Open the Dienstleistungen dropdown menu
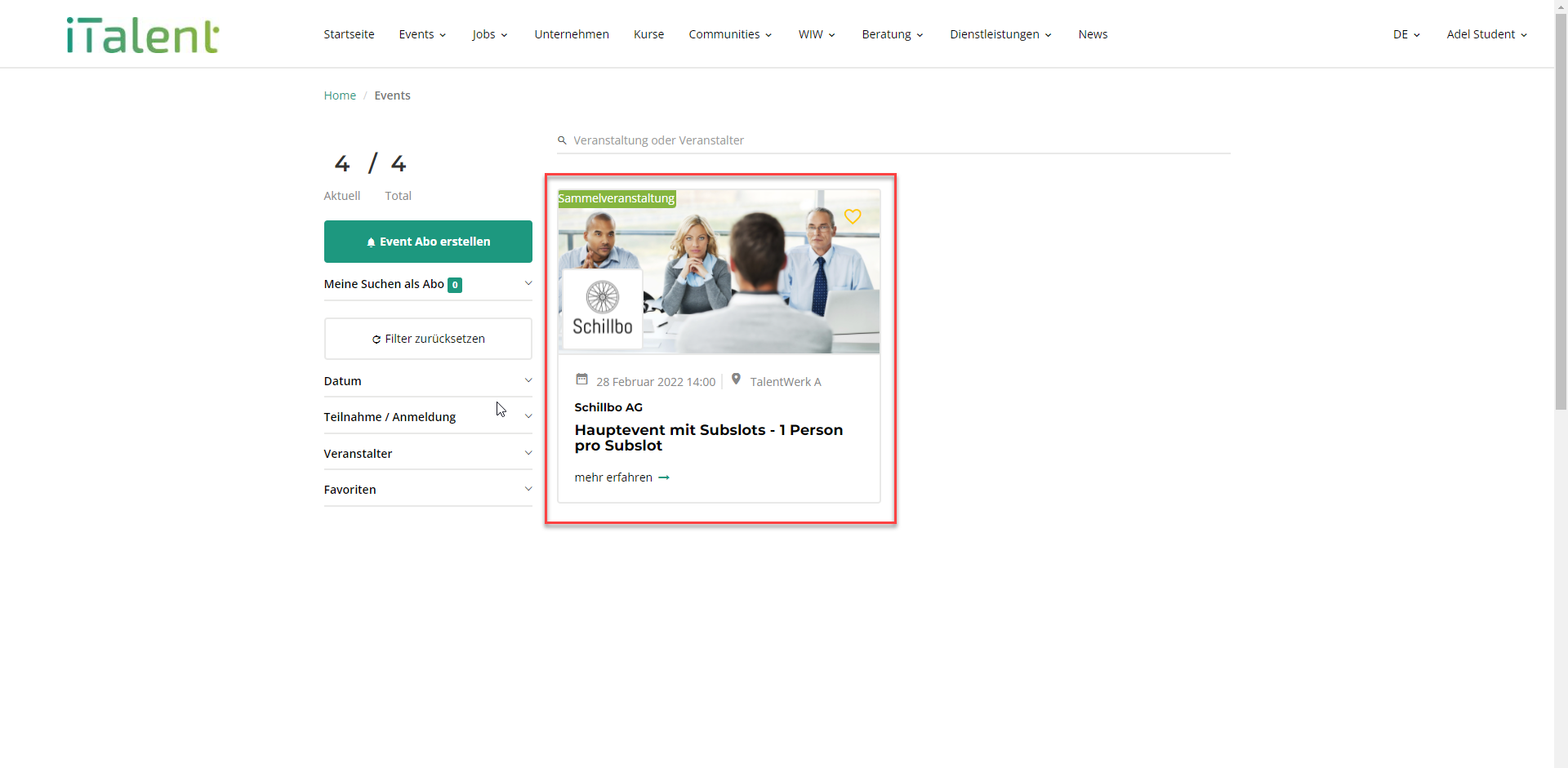 (x=1000, y=34)
